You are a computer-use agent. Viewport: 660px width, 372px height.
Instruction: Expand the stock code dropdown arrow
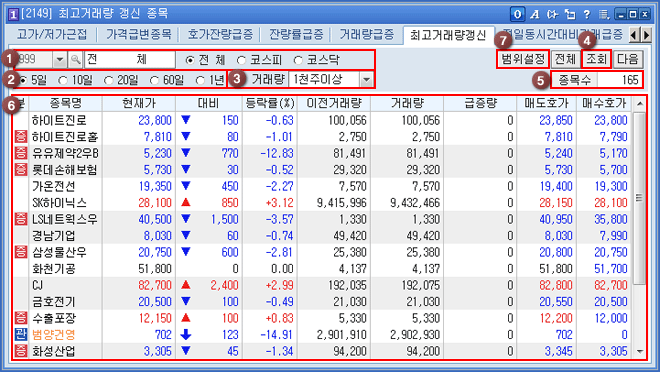[60, 59]
